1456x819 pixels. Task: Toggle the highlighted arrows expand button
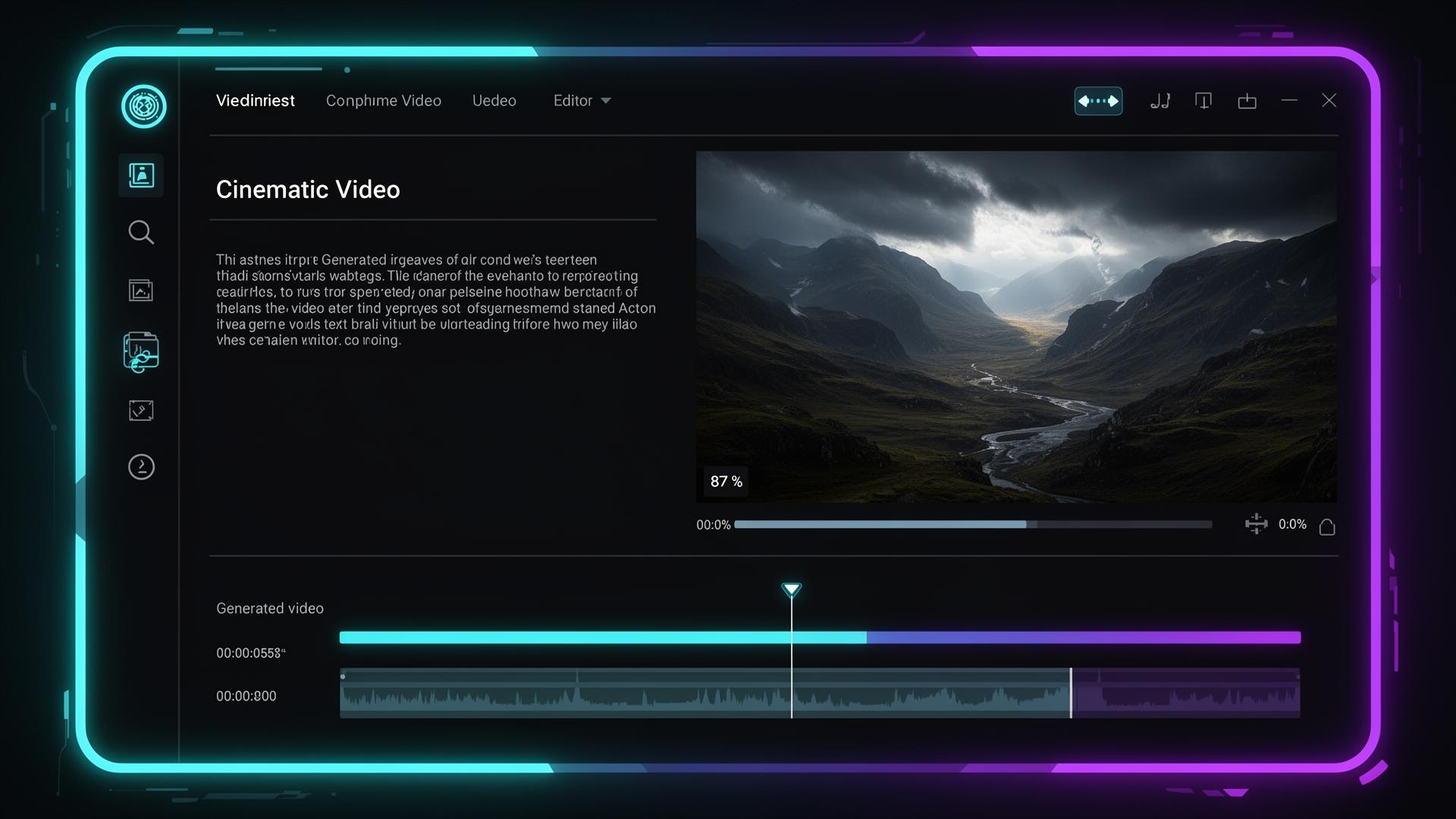(1098, 101)
